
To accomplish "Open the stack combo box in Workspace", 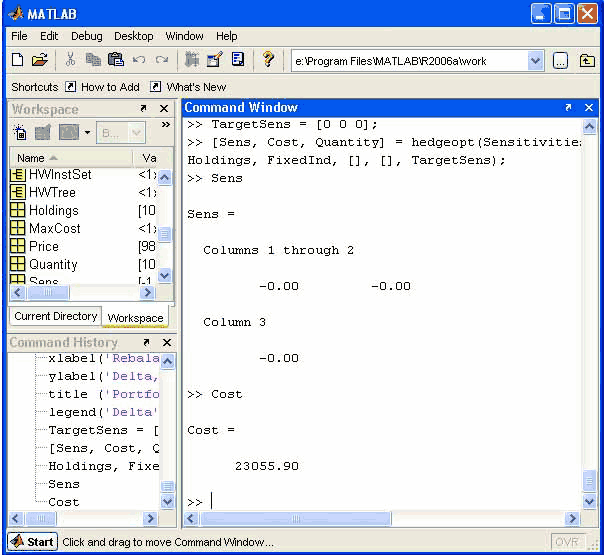I will [121, 133].
